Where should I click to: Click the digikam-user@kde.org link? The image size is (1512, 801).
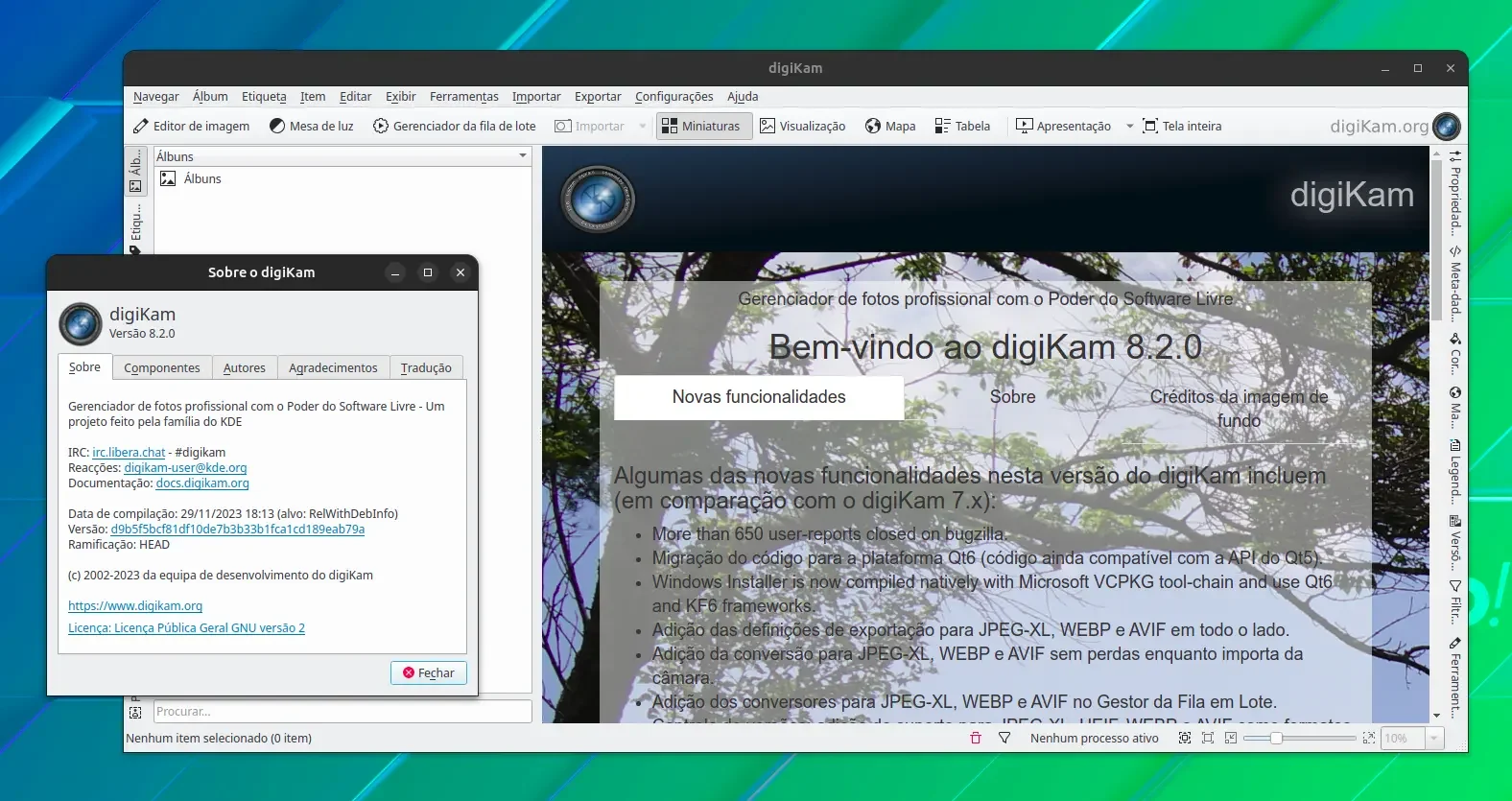(185, 468)
